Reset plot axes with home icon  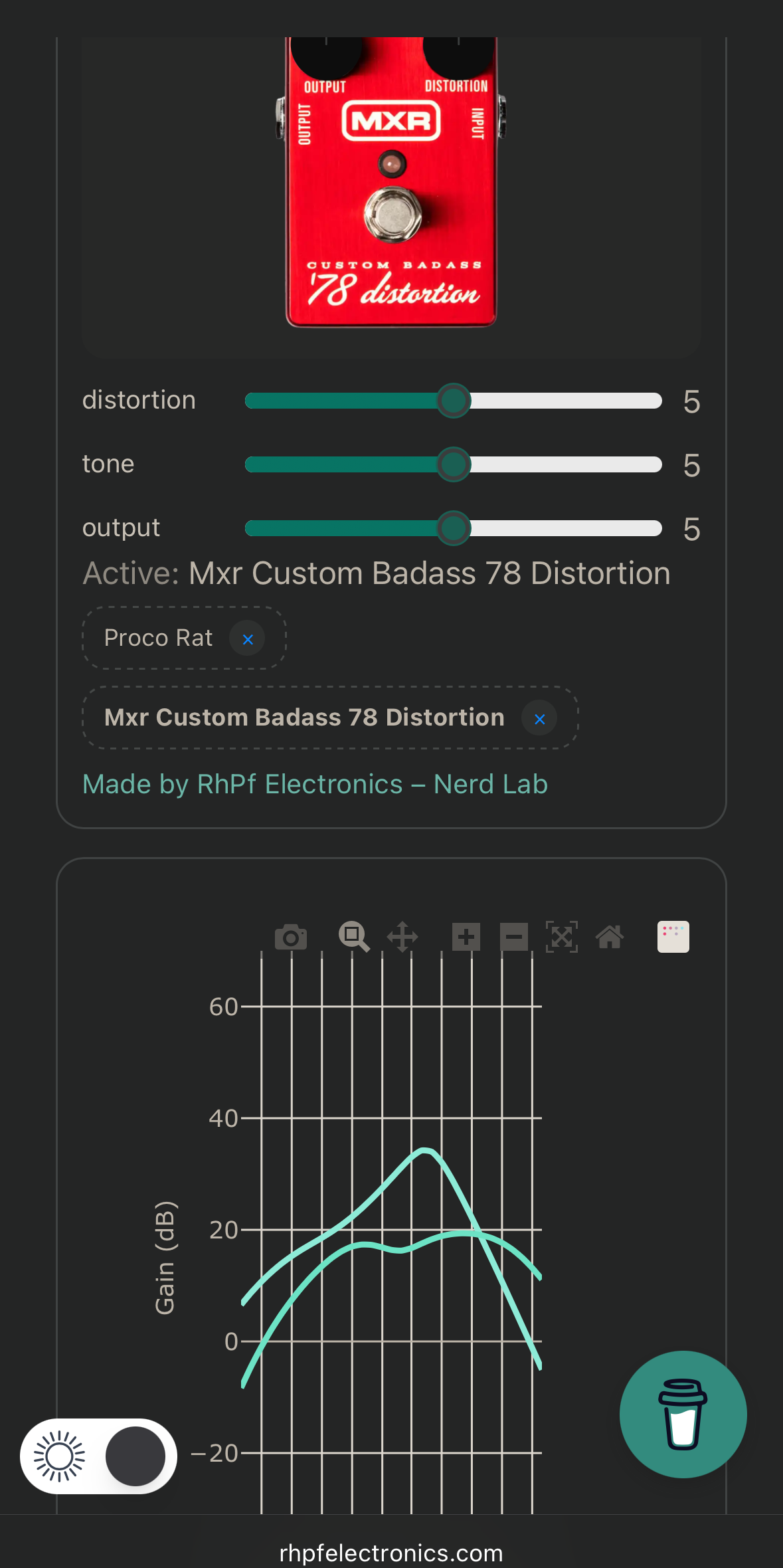(610, 937)
